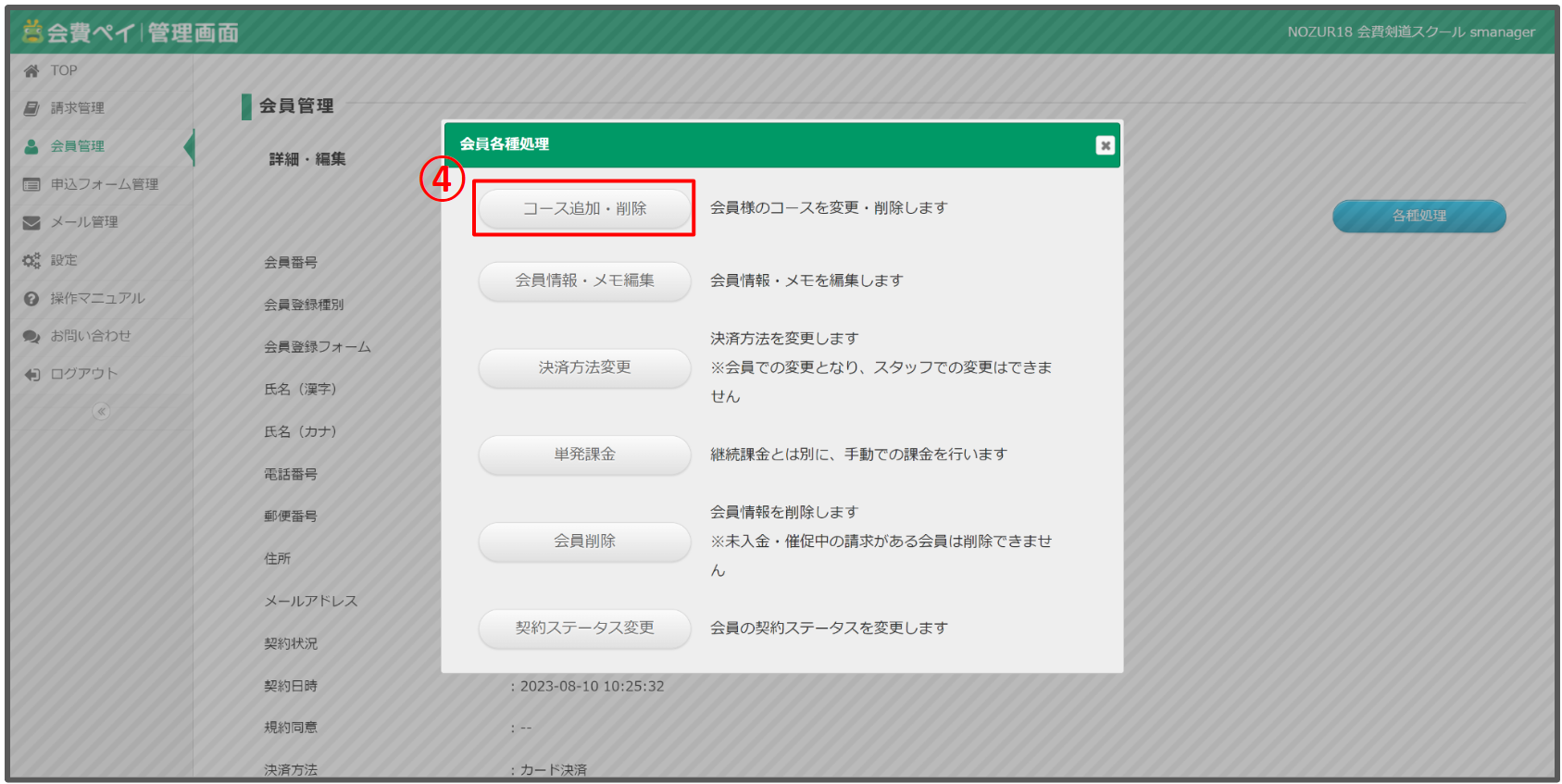Image resolution: width=1562 pixels, height=784 pixels.
Task: Click the お問い合わせ chat bubbles icon
Action: click(x=31, y=336)
